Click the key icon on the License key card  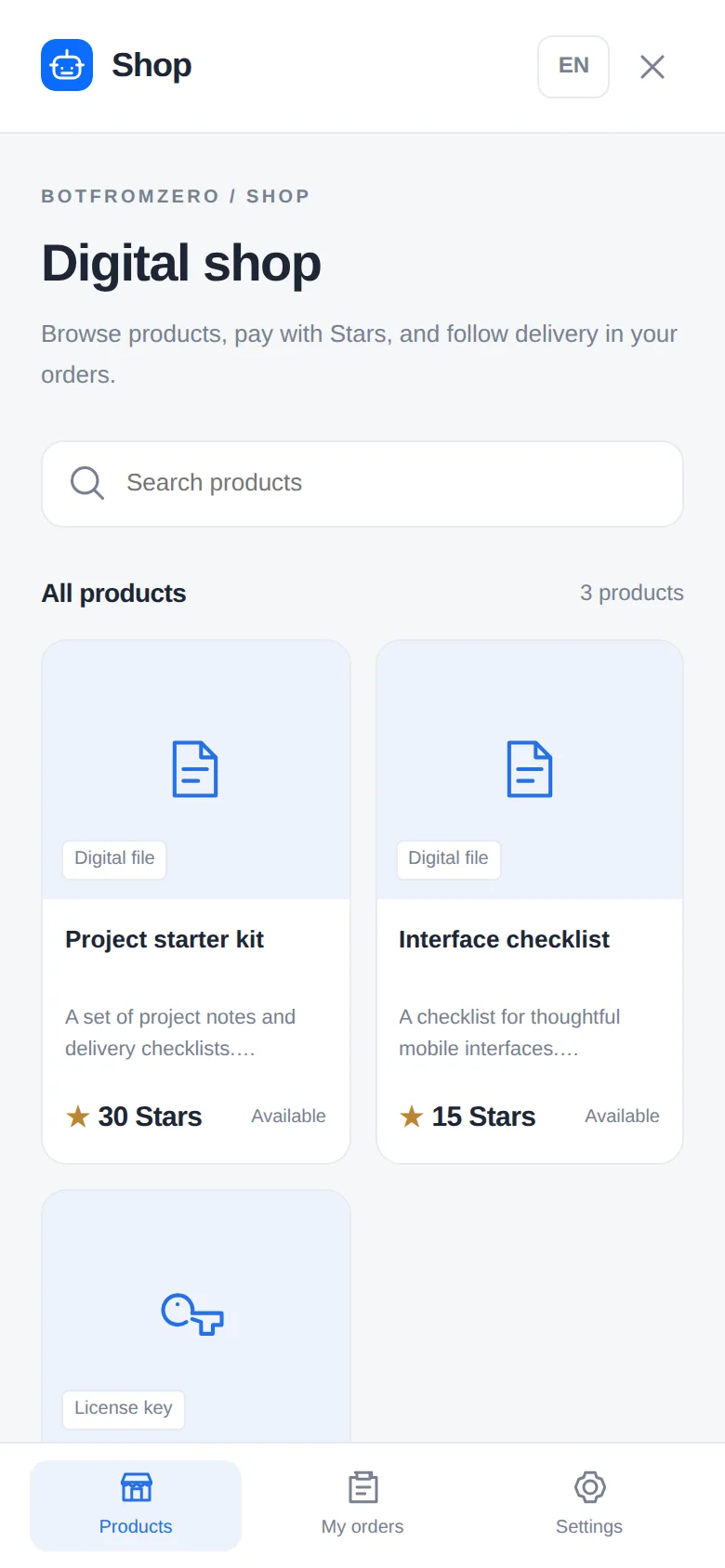192,1314
